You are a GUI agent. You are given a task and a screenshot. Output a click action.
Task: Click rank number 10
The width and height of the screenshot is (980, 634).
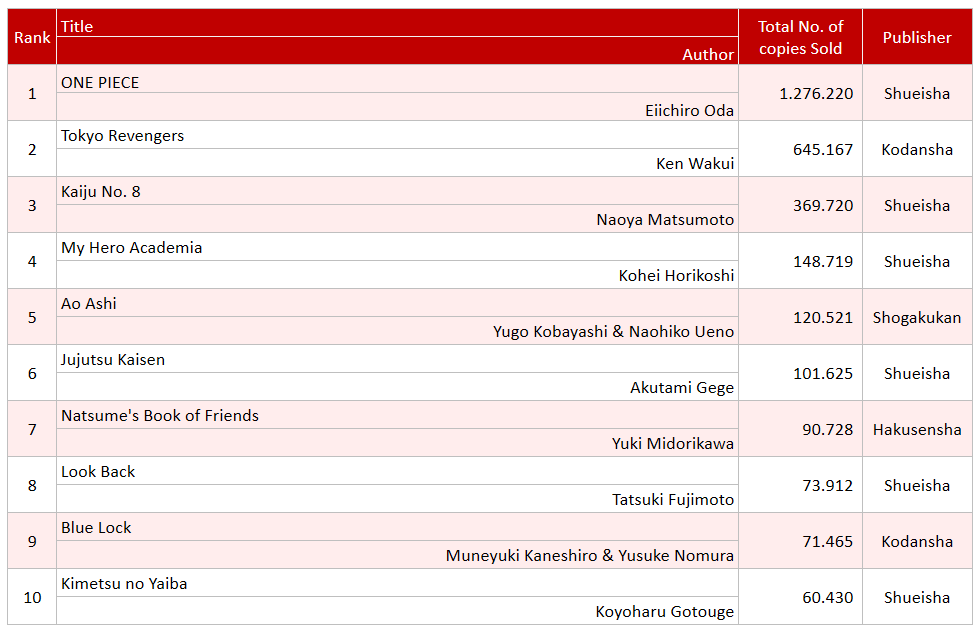(32, 598)
